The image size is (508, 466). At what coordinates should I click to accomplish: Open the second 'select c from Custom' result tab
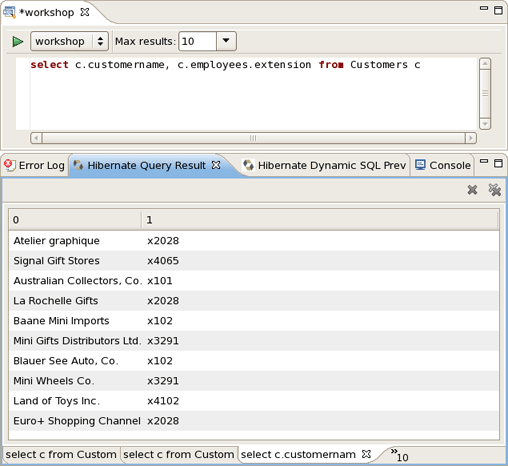179,455
